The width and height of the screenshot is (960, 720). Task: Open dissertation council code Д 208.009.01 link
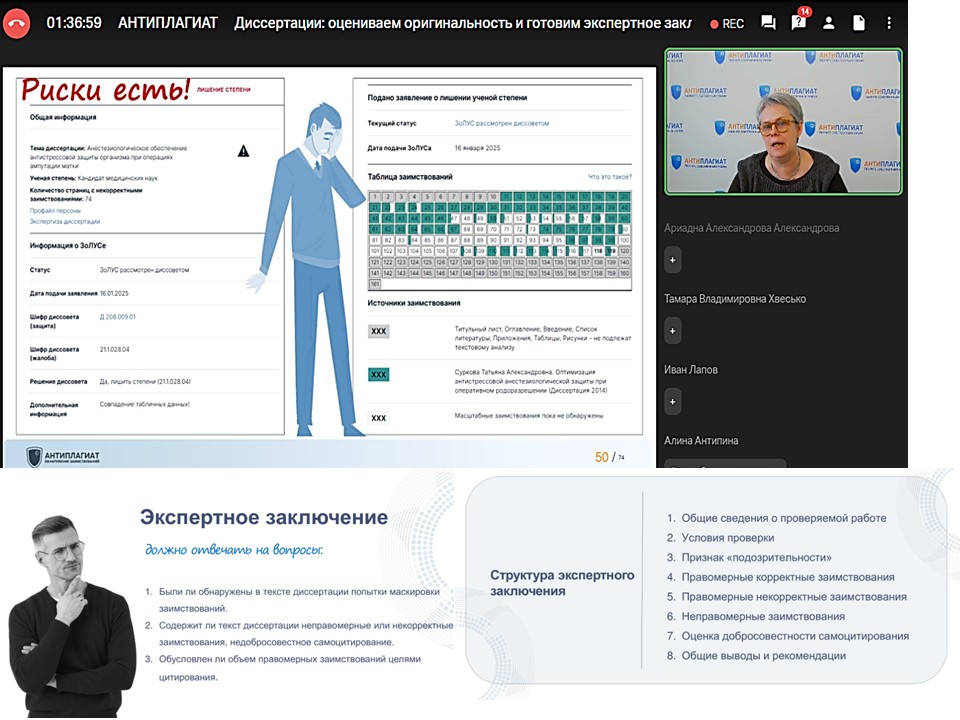pos(117,316)
